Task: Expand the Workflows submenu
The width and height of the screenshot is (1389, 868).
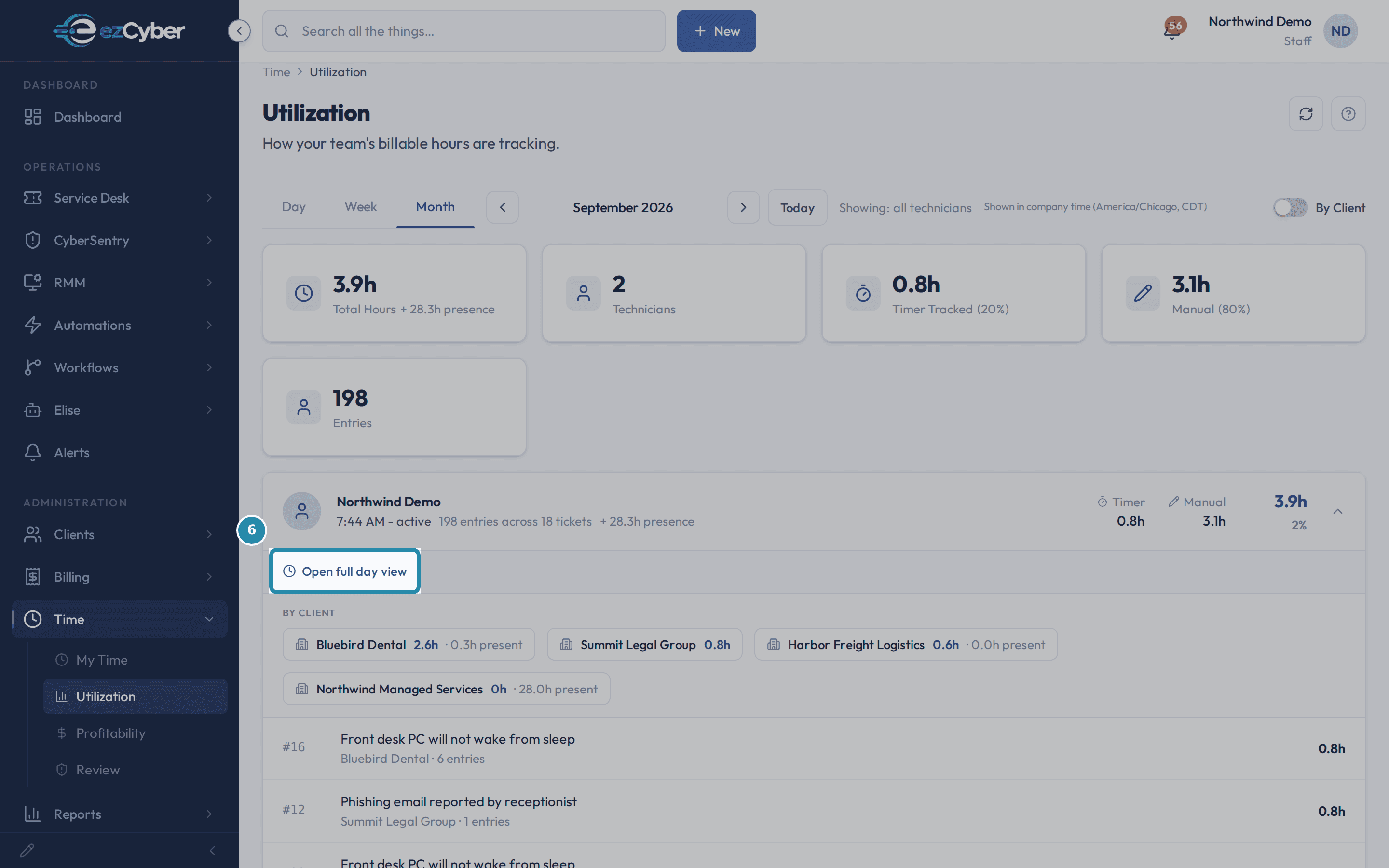Action: [x=209, y=367]
